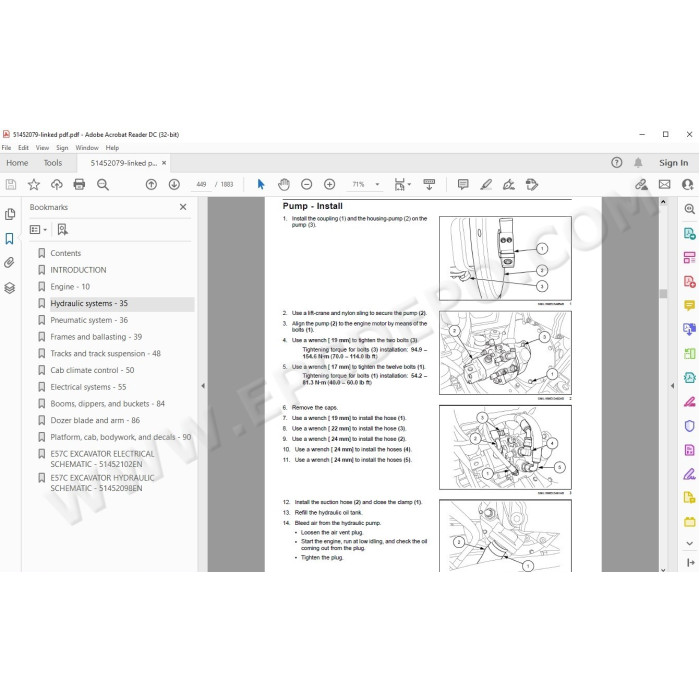700x700 pixels.
Task: Open the sign document tool
Action: point(508,184)
